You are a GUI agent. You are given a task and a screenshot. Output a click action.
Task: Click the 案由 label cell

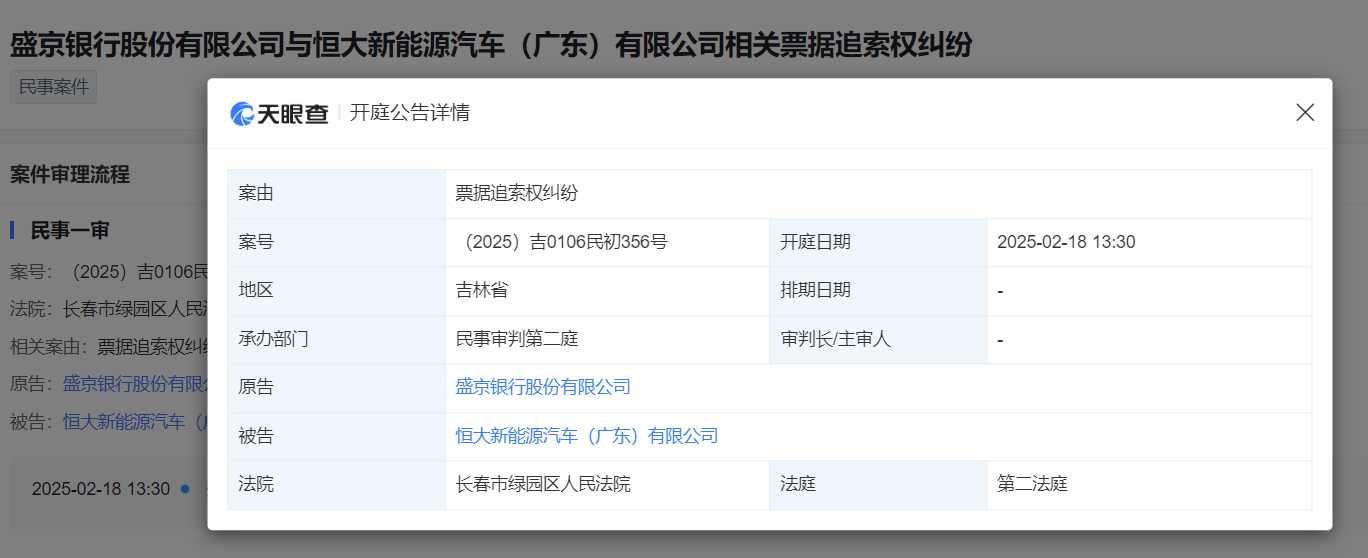[x=337, y=194]
